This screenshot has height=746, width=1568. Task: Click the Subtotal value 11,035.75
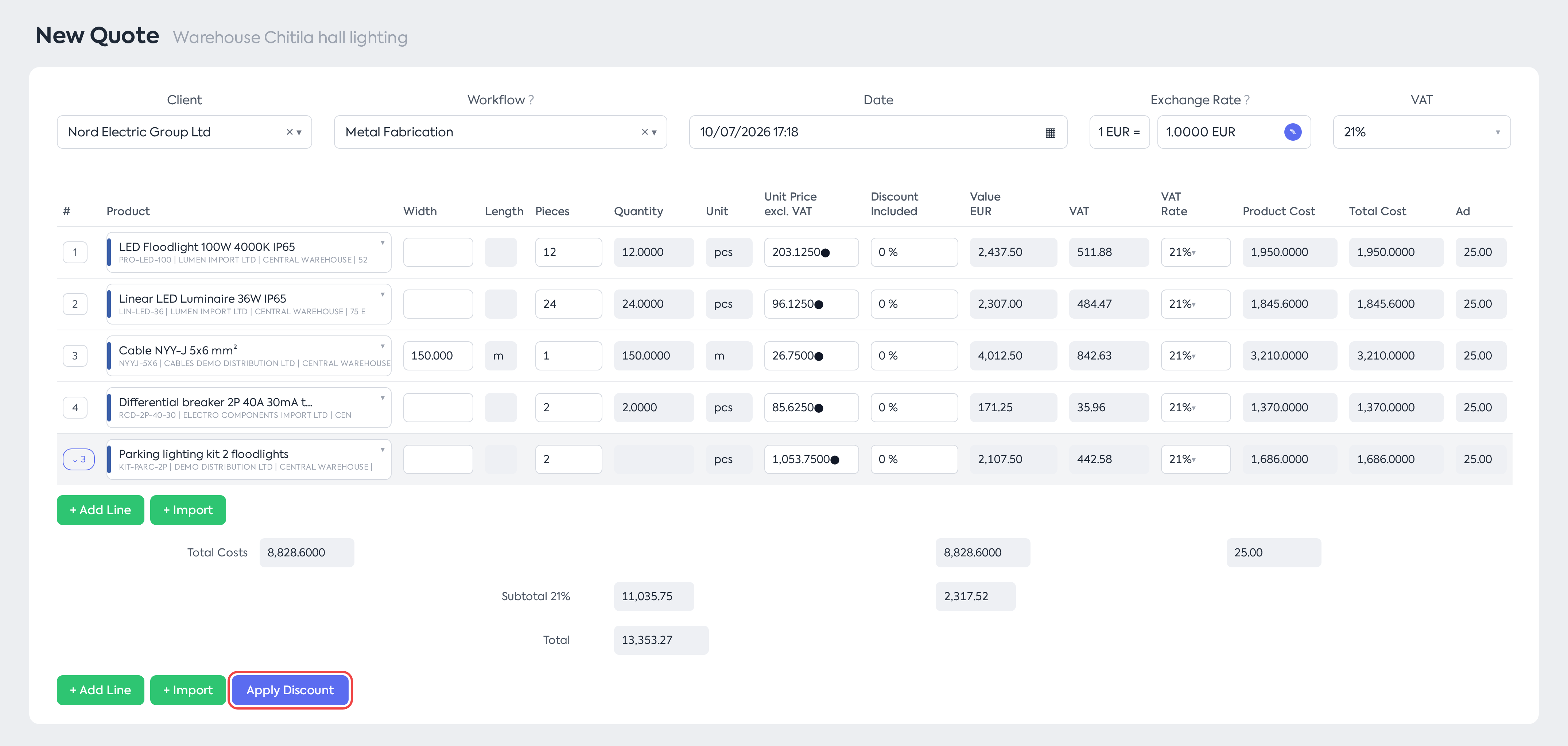pyautogui.click(x=654, y=596)
